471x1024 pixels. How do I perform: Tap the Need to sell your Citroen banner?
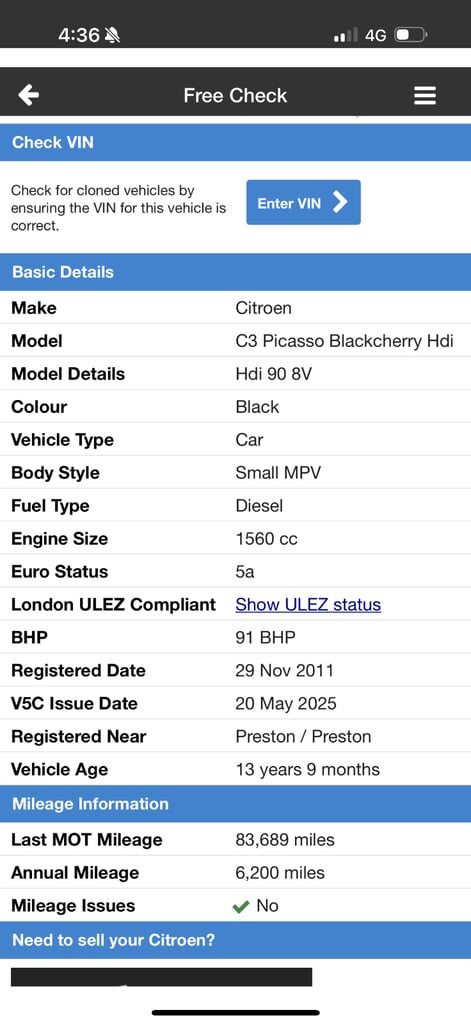(x=235, y=940)
